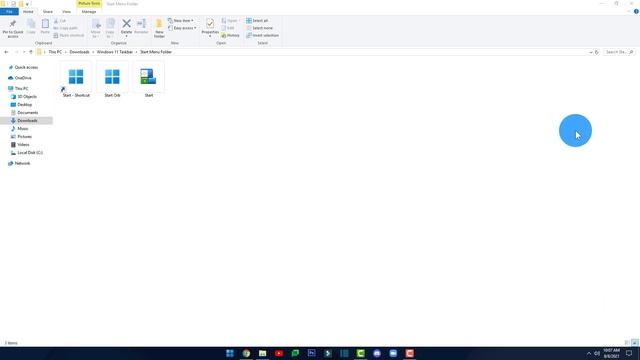
Task: Open Quick access in navigation pane
Action: [23, 67]
